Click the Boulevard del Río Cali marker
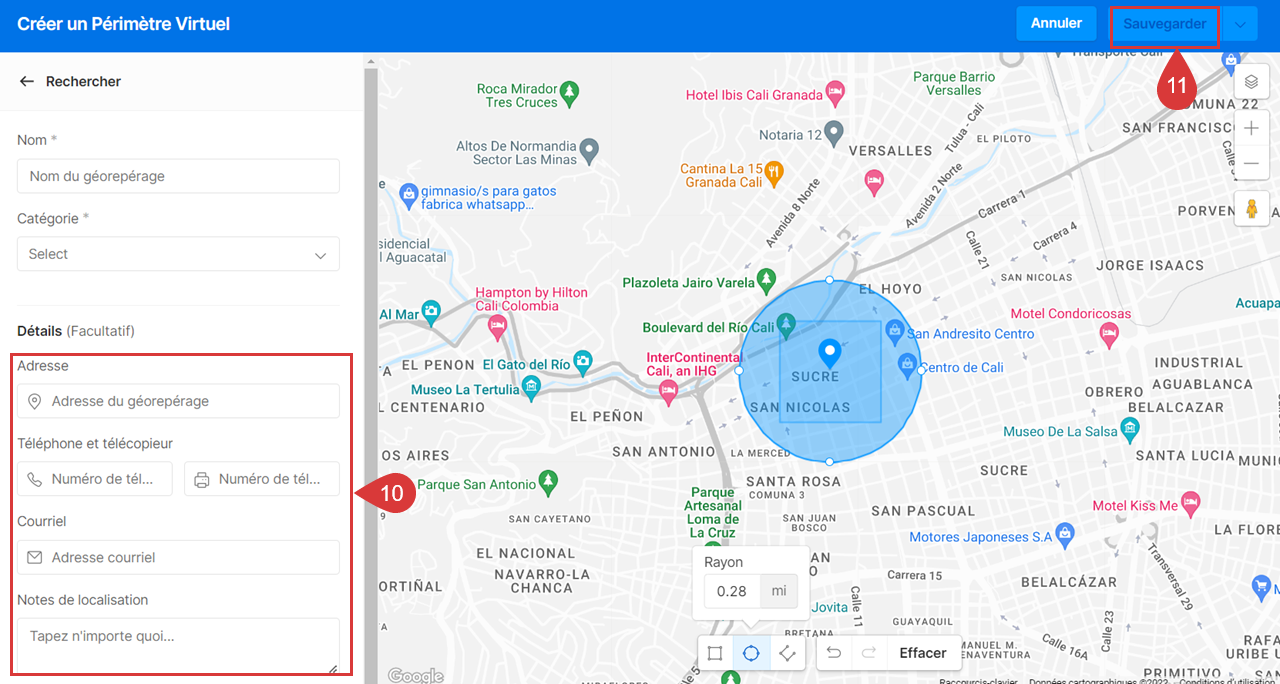The width and height of the screenshot is (1280, 684). pyautogui.click(x=786, y=324)
